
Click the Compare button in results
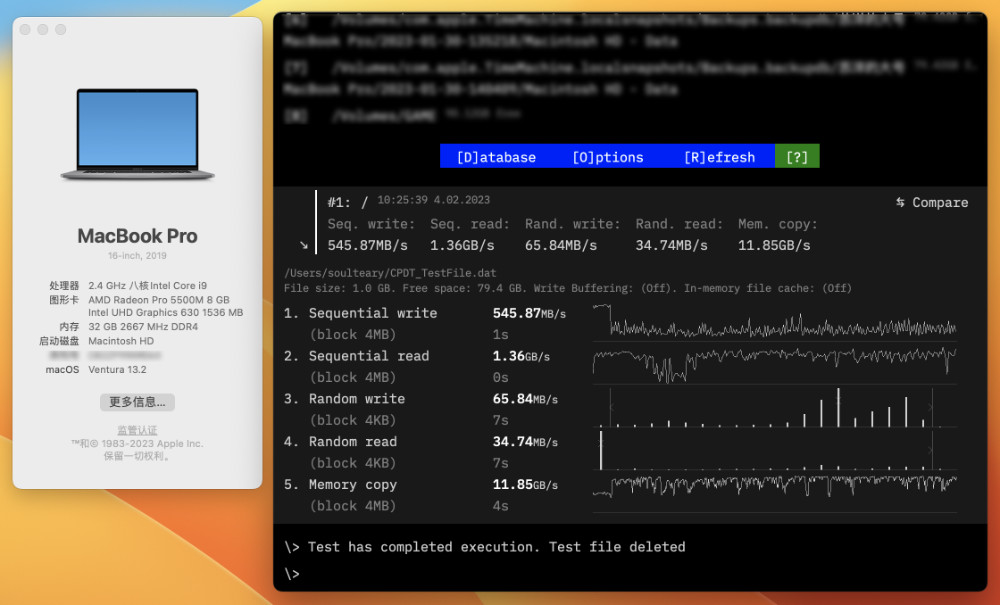932,203
